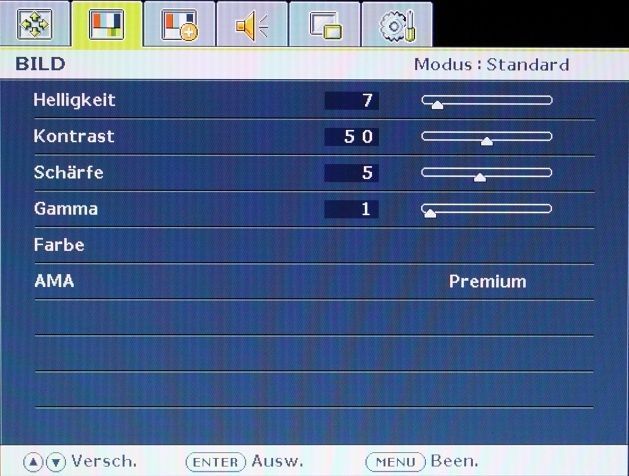Open the PIP overlapping windows tab icon

click(325, 25)
